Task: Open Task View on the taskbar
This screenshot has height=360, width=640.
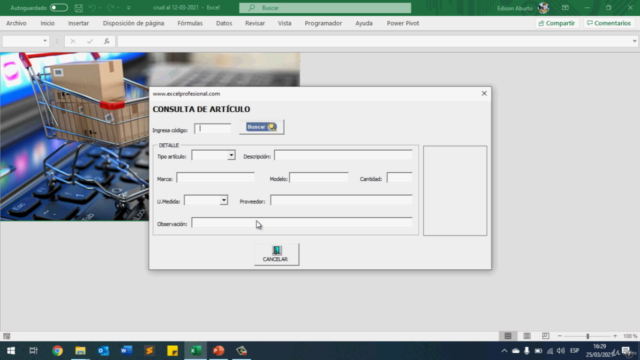Action: [x=33, y=351]
